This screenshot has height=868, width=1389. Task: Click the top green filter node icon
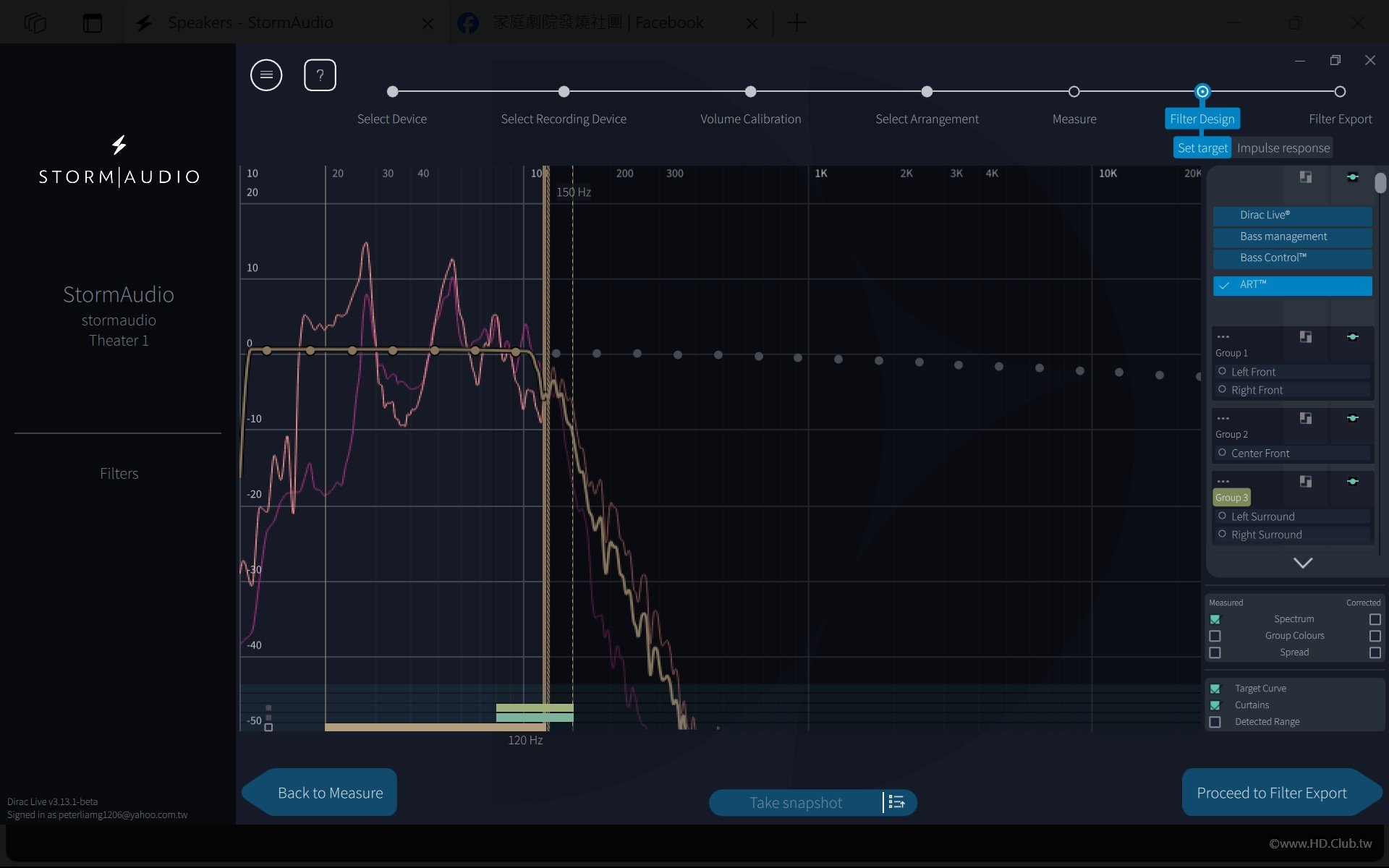point(1353,177)
